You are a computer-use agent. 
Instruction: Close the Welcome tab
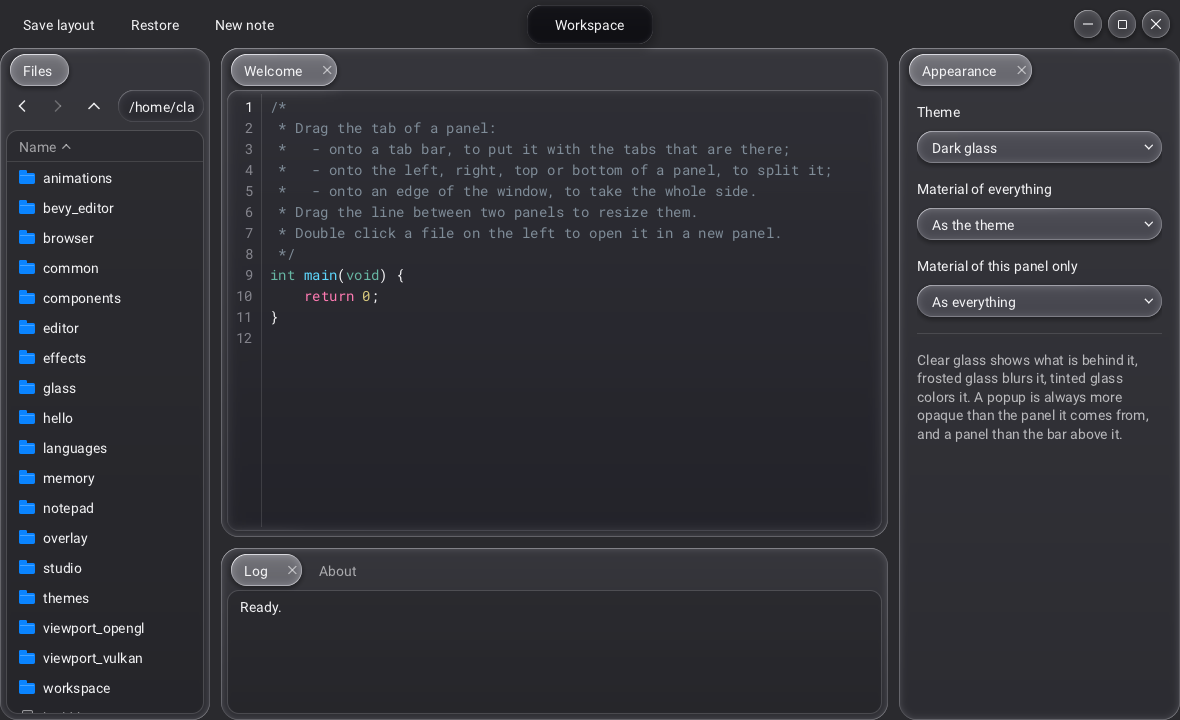[x=327, y=70]
